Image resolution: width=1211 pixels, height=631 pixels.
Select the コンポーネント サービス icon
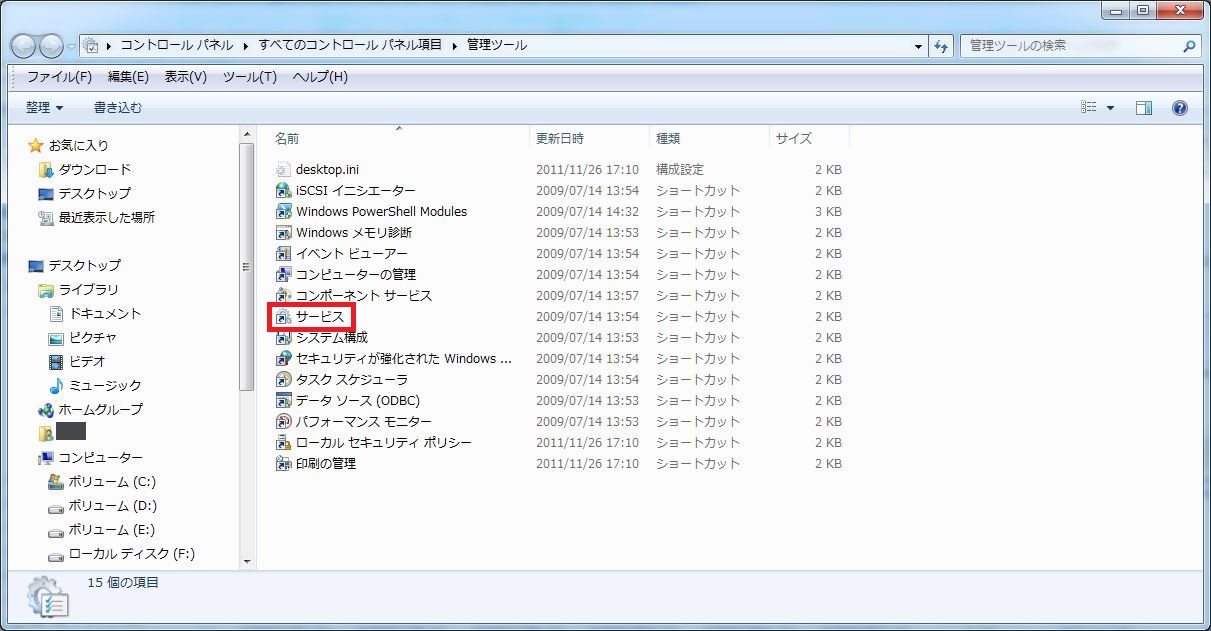tap(283, 296)
